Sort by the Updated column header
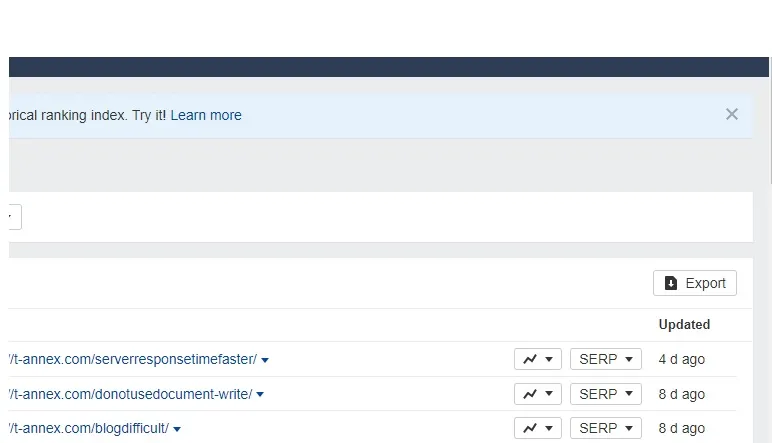The image size is (772, 443). [684, 324]
